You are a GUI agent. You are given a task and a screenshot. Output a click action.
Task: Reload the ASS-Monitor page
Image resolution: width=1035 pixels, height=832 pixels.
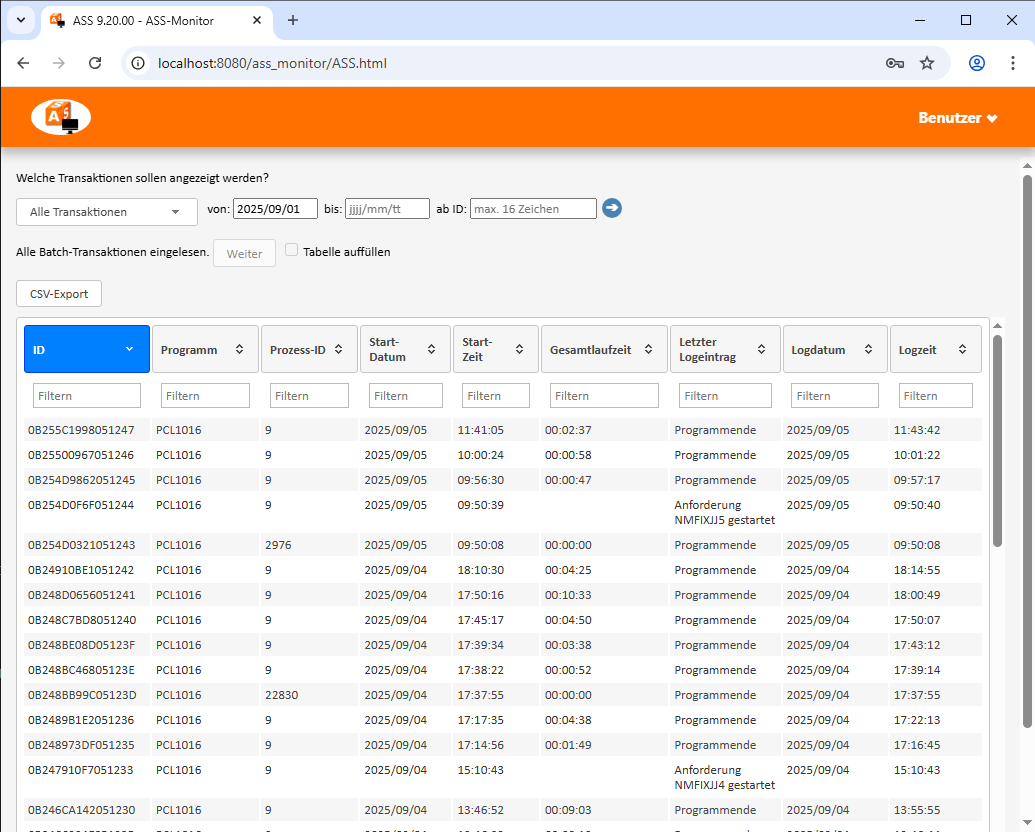95,63
